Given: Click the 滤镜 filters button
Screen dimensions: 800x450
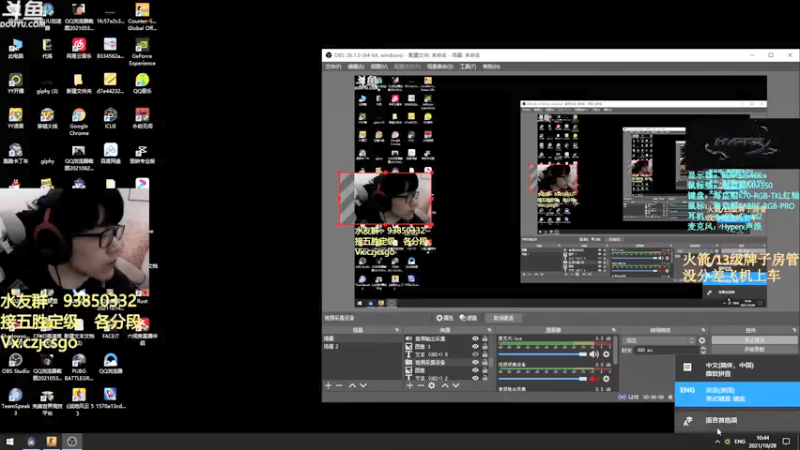Looking at the screenshot, I should coord(468,318).
